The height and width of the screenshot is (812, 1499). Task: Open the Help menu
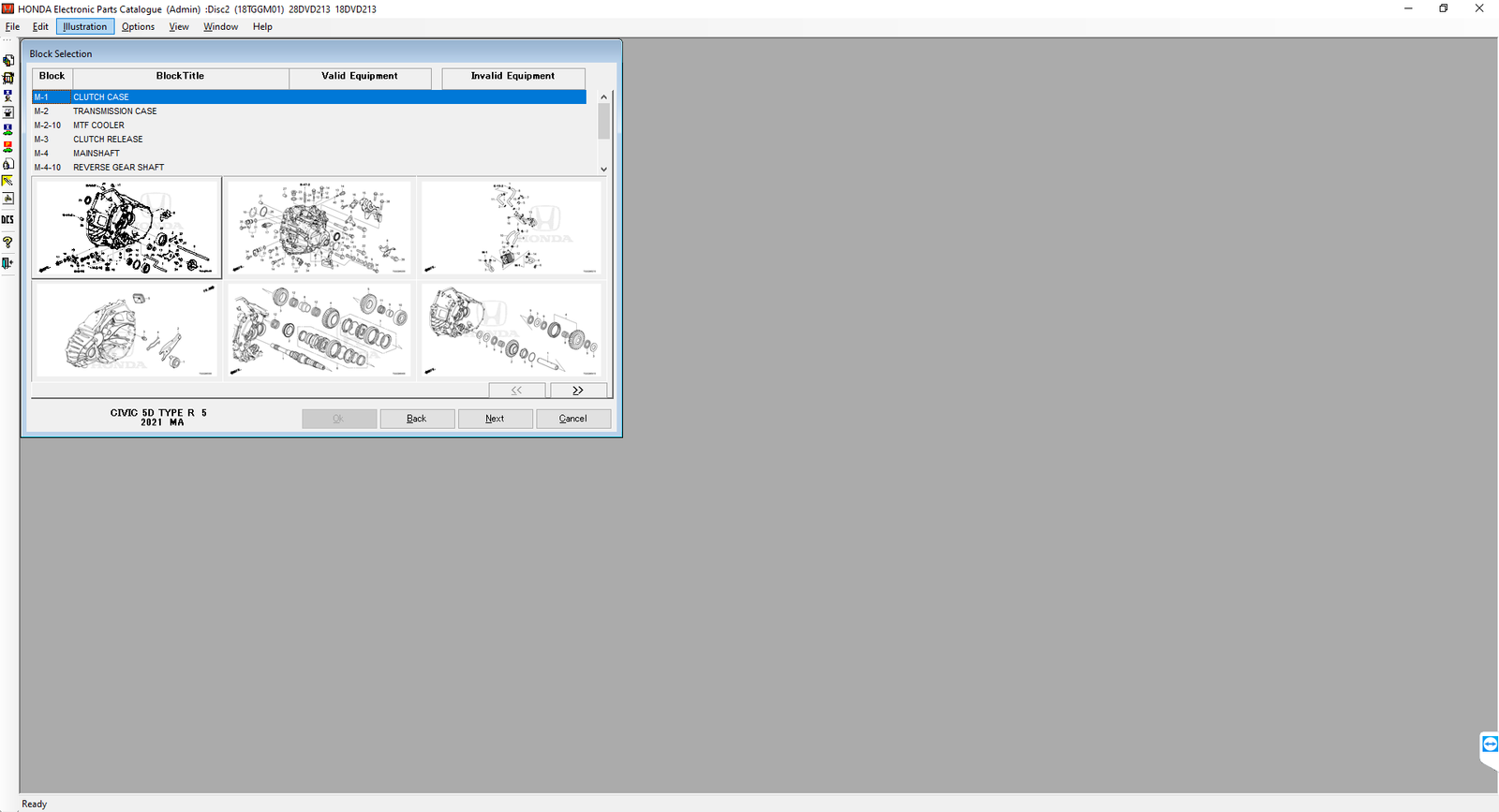[262, 27]
